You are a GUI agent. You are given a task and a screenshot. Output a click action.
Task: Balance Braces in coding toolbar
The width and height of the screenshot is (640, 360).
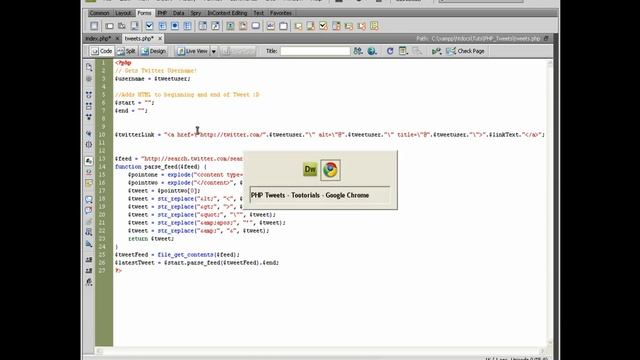click(x=89, y=144)
